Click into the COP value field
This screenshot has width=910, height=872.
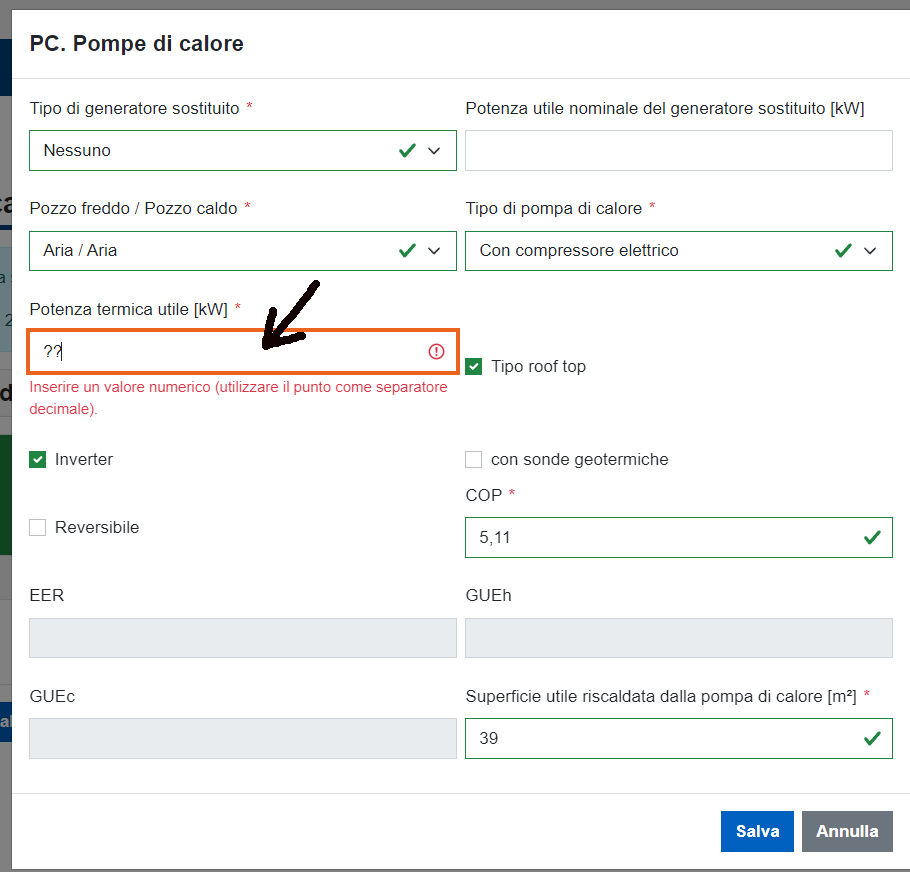tap(678, 537)
